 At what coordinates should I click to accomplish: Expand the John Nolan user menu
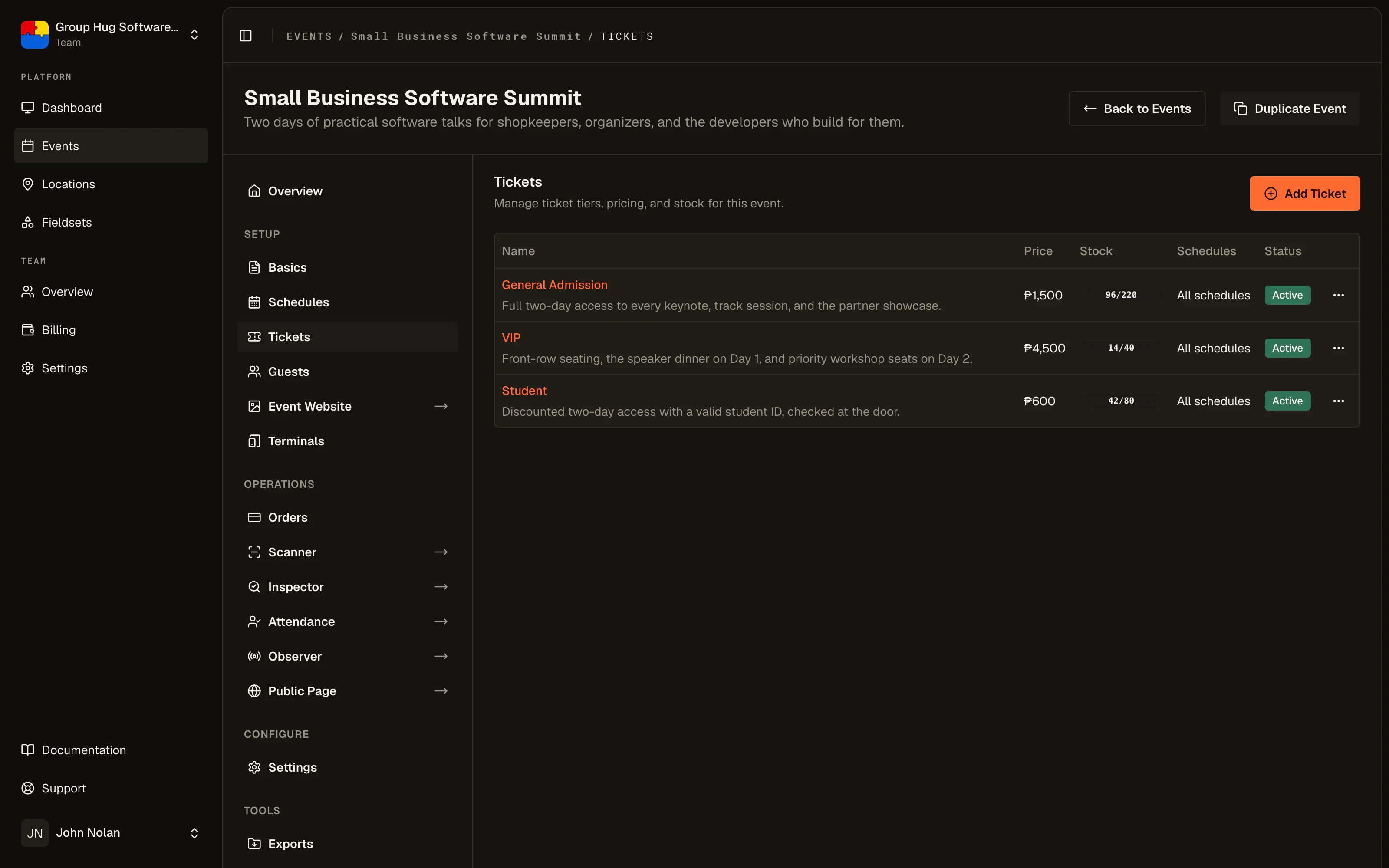(194, 833)
